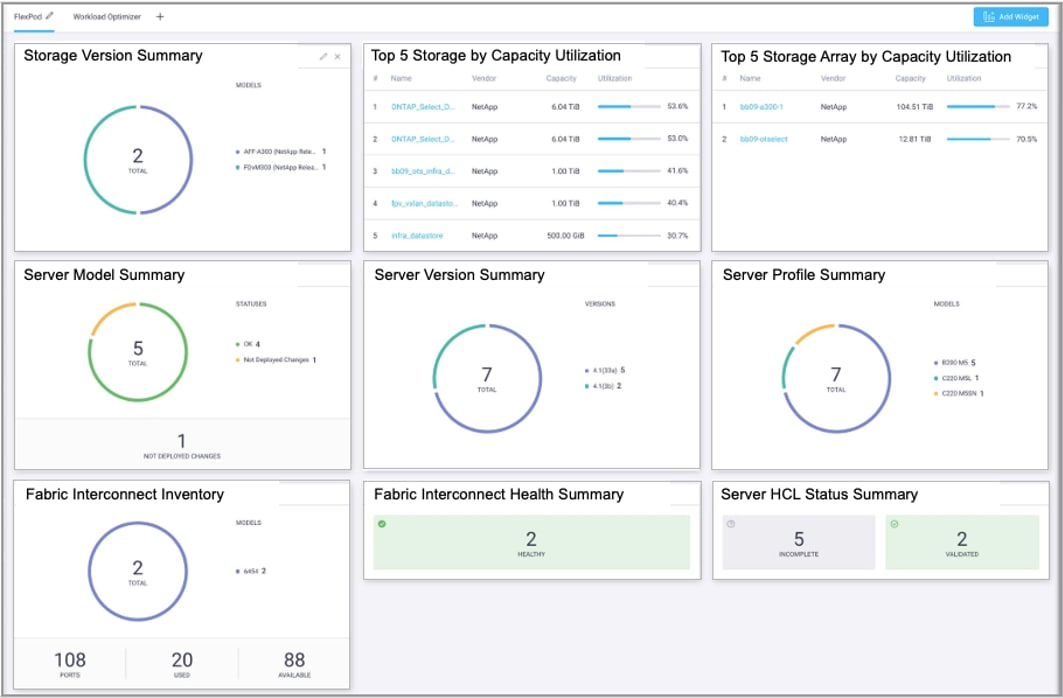This screenshot has height=698, width=1063.
Task: Click the 2 Healthy fabric interconnect tile
Action: click(x=531, y=543)
